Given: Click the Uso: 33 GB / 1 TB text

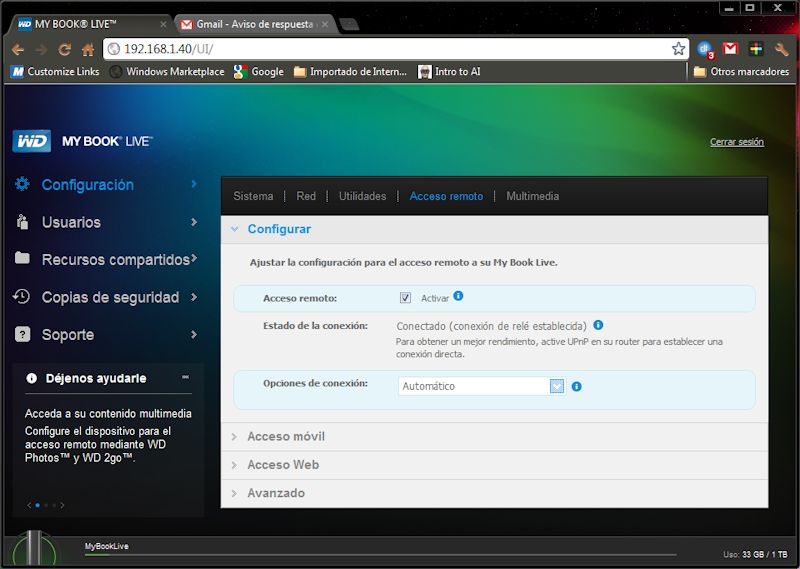Looking at the screenshot, I should [755, 554].
